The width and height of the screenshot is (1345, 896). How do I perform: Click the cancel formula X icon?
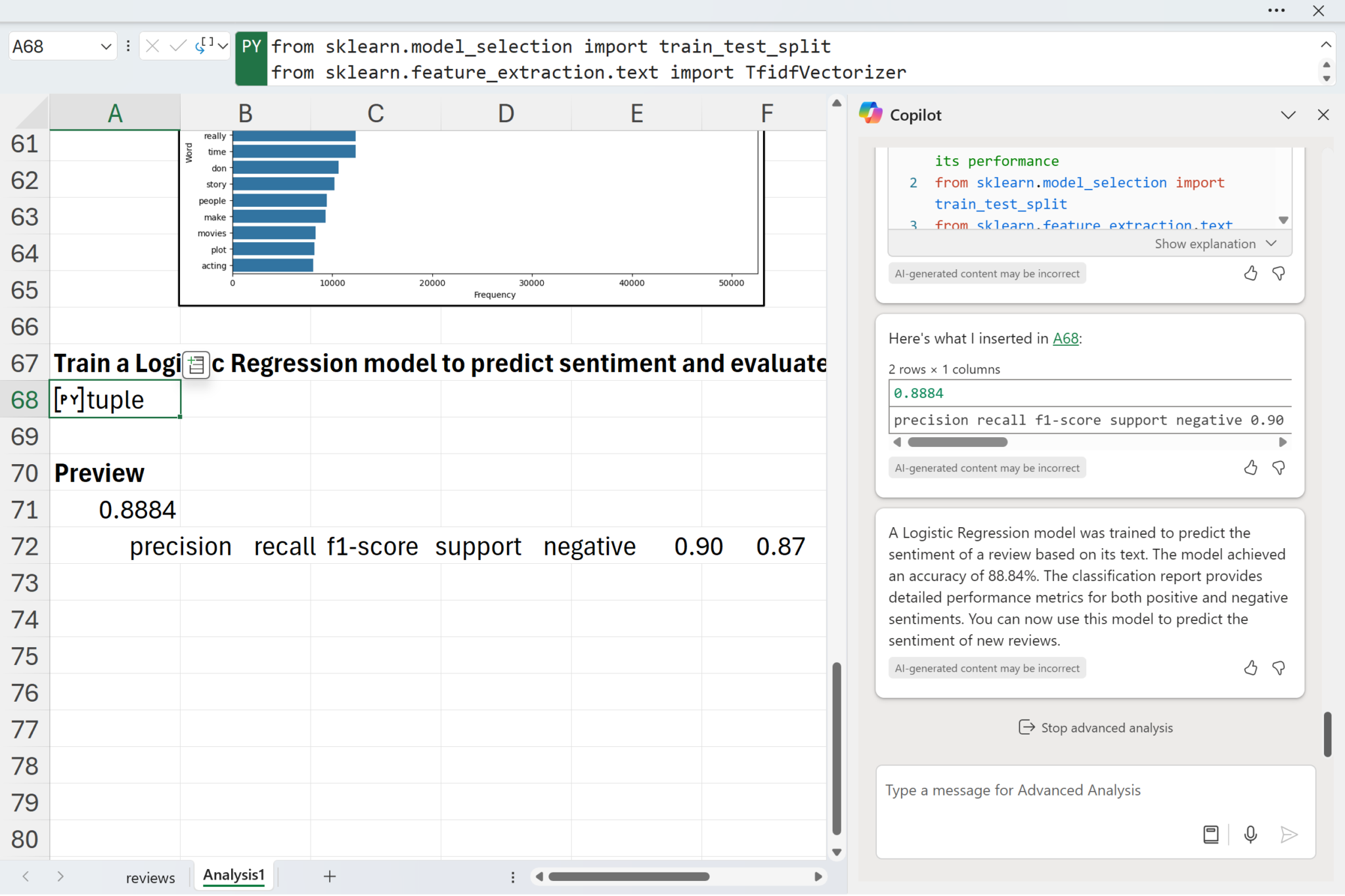[x=152, y=46]
